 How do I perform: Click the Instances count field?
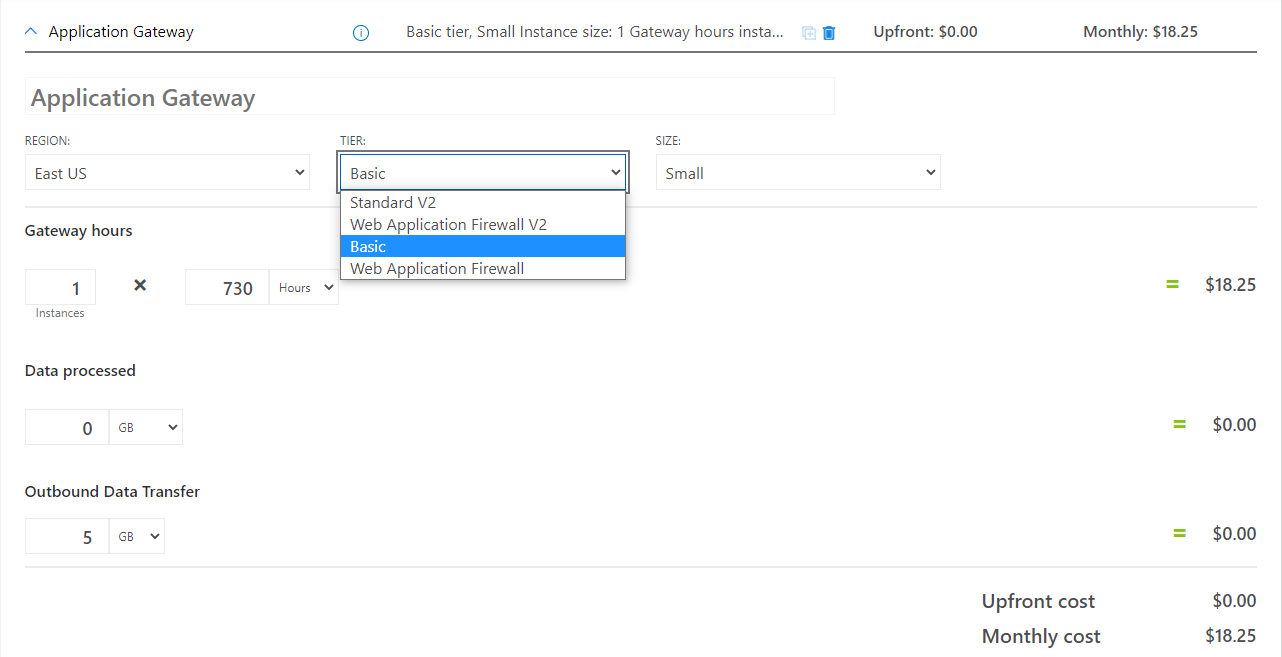[x=60, y=287]
